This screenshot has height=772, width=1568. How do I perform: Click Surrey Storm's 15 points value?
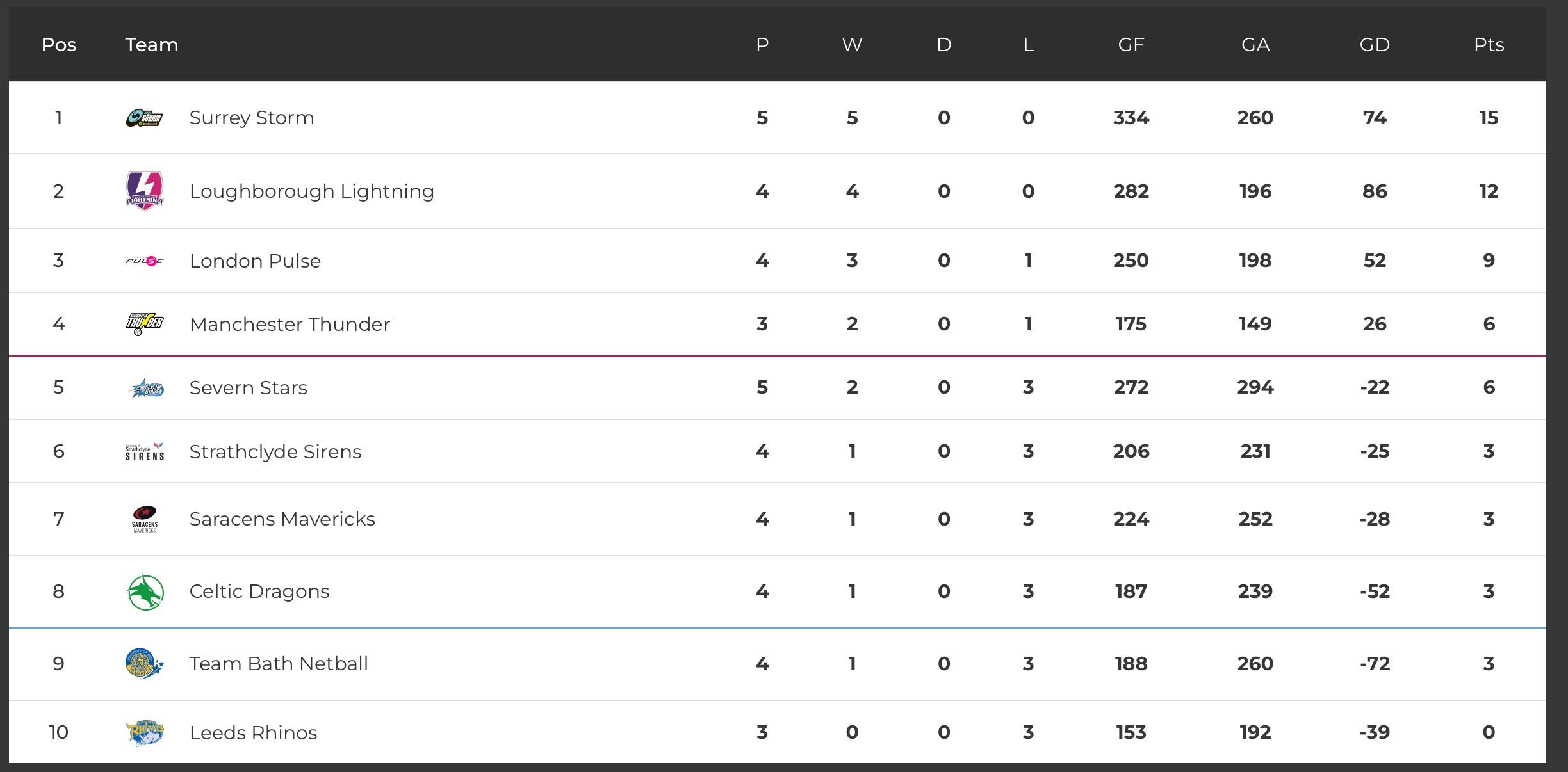pyautogui.click(x=1489, y=118)
